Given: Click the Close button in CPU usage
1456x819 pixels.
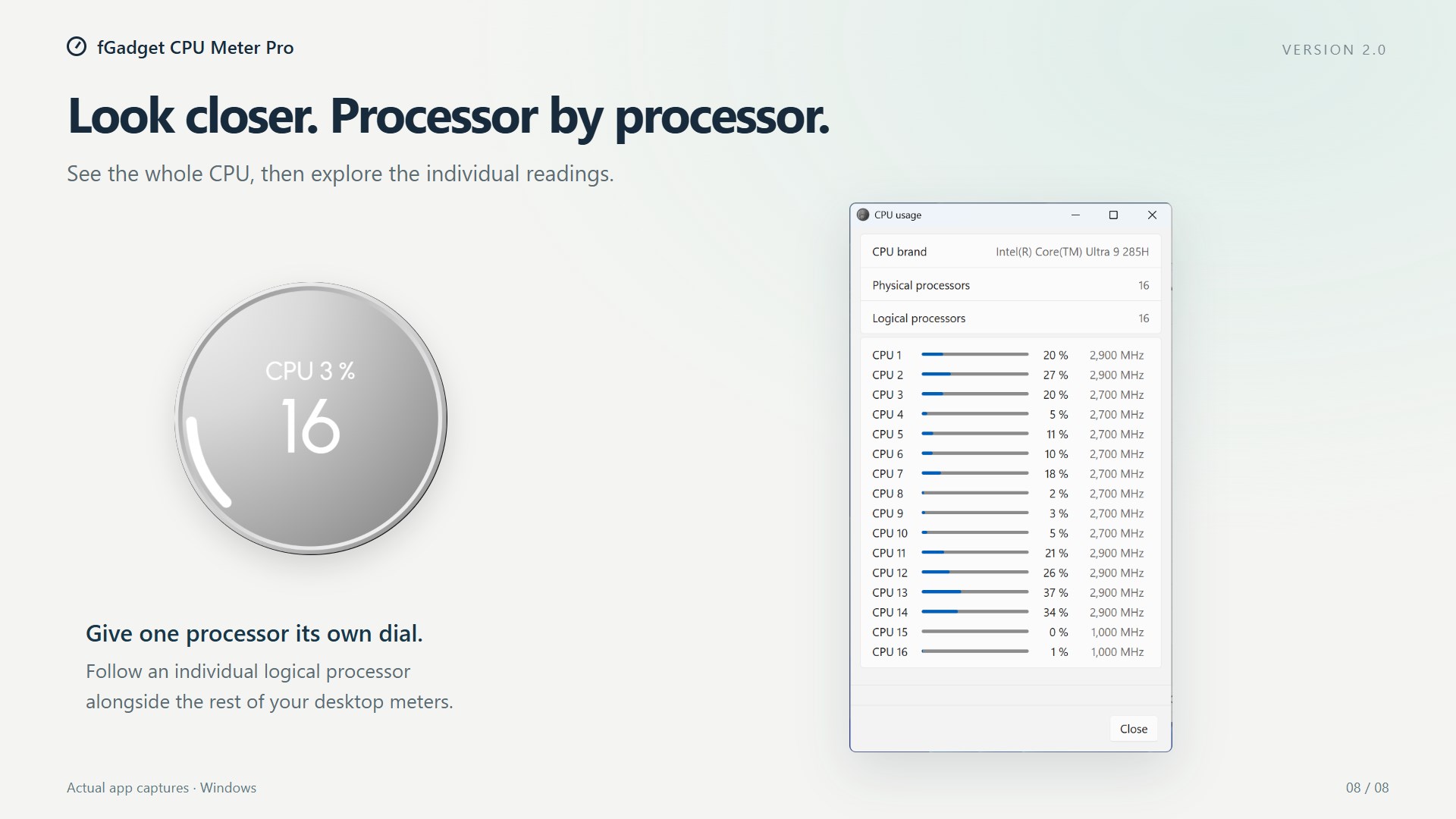Looking at the screenshot, I should tap(1134, 729).
